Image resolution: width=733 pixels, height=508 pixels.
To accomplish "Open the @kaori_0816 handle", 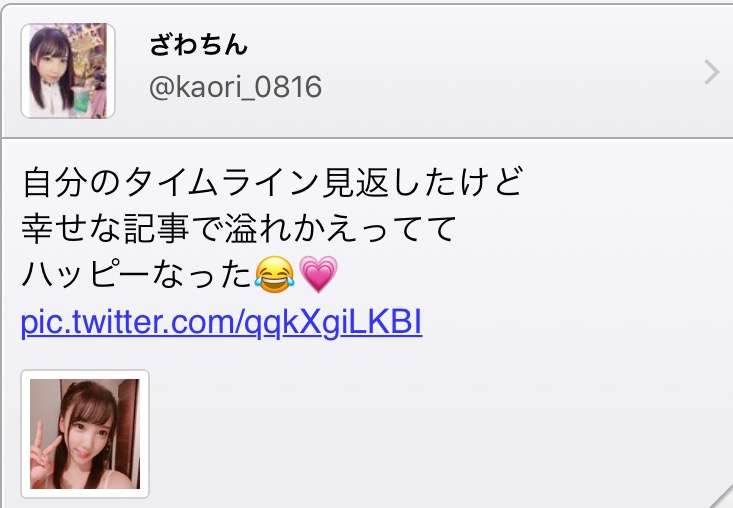I will click(235, 87).
